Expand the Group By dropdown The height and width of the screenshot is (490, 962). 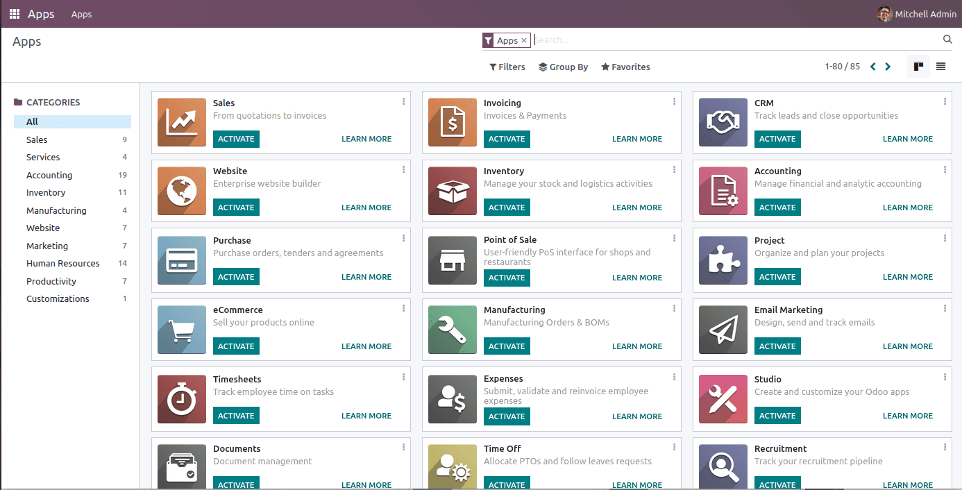pos(563,67)
